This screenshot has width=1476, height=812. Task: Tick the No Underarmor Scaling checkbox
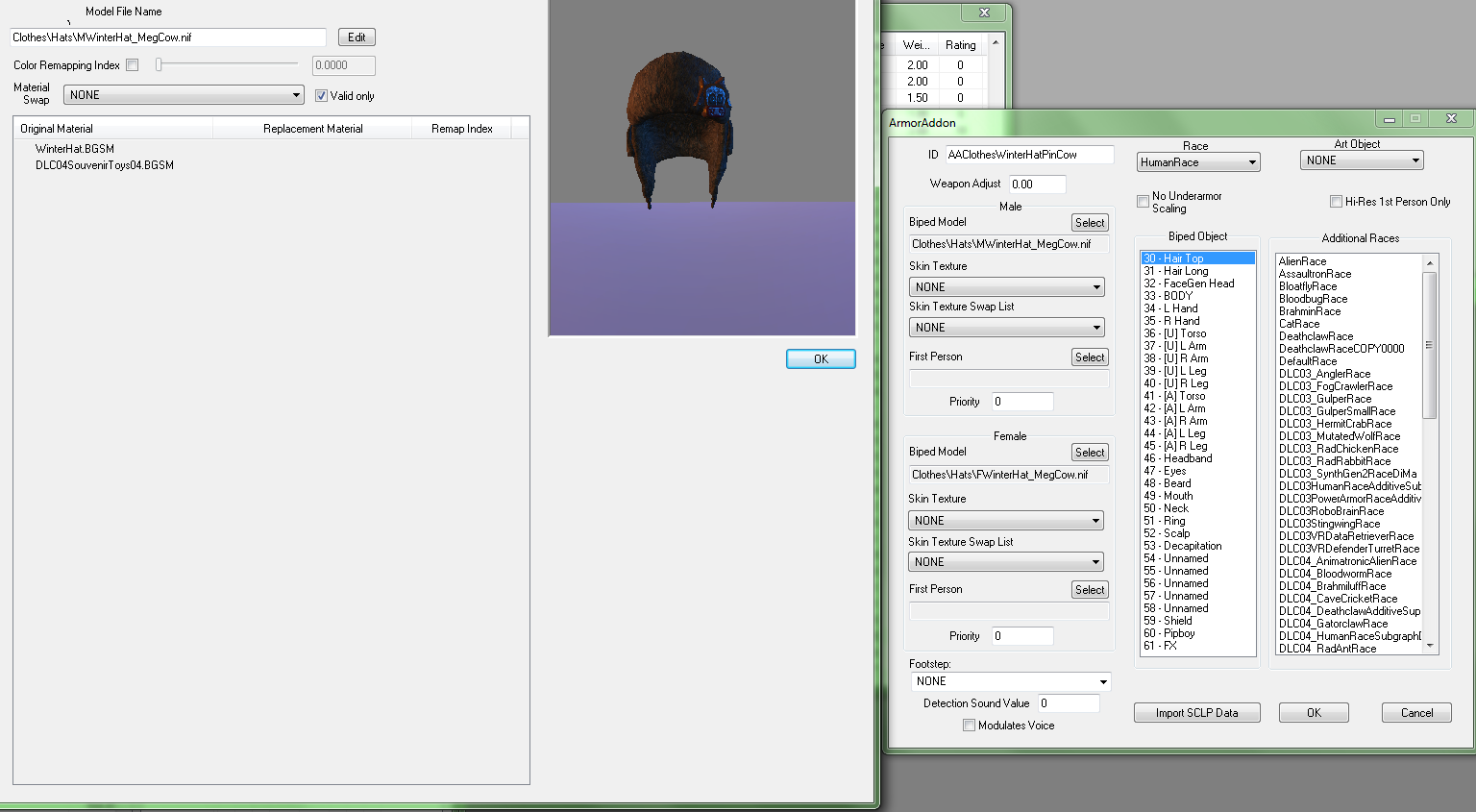(1144, 202)
